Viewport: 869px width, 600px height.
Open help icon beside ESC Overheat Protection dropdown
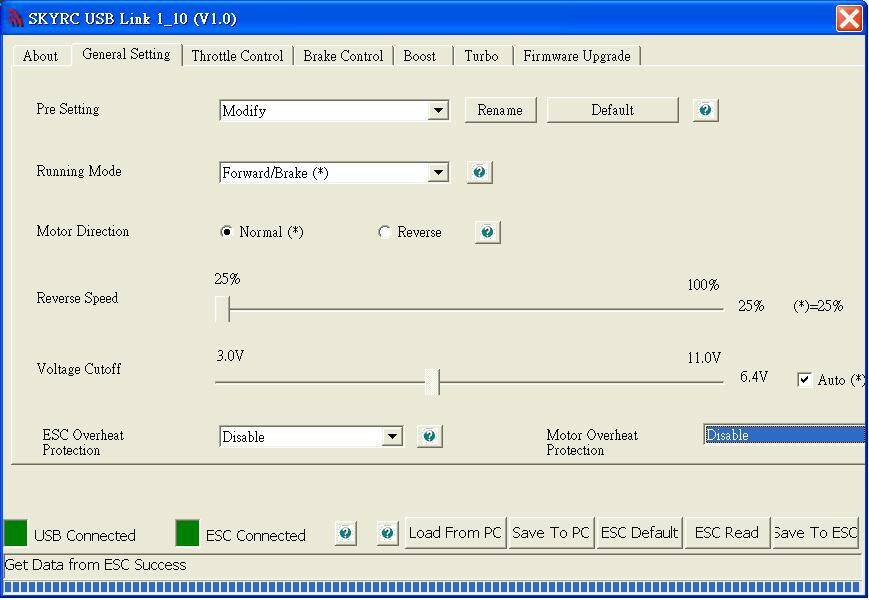click(430, 436)
